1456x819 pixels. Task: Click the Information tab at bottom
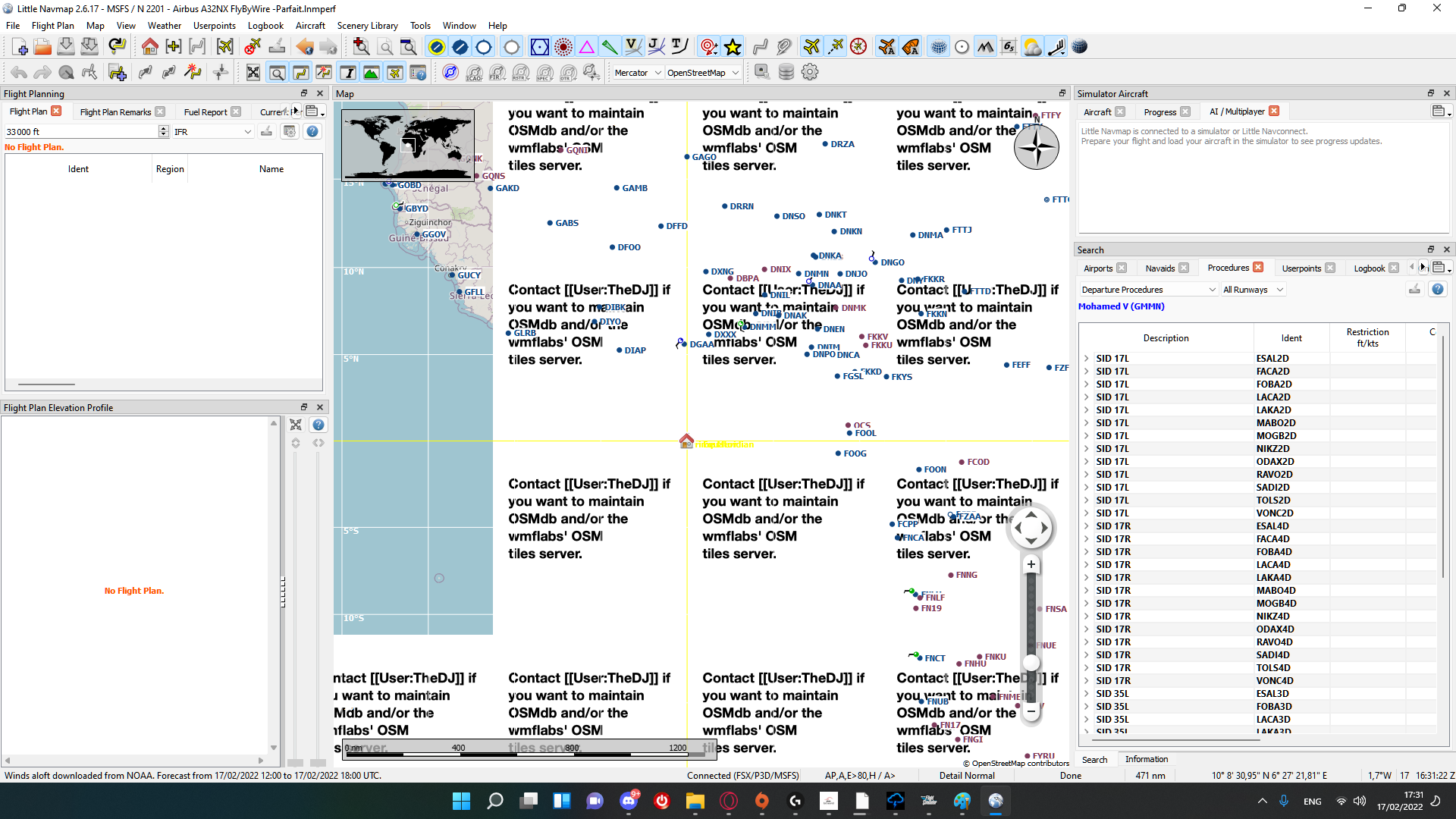[1146, 759]
